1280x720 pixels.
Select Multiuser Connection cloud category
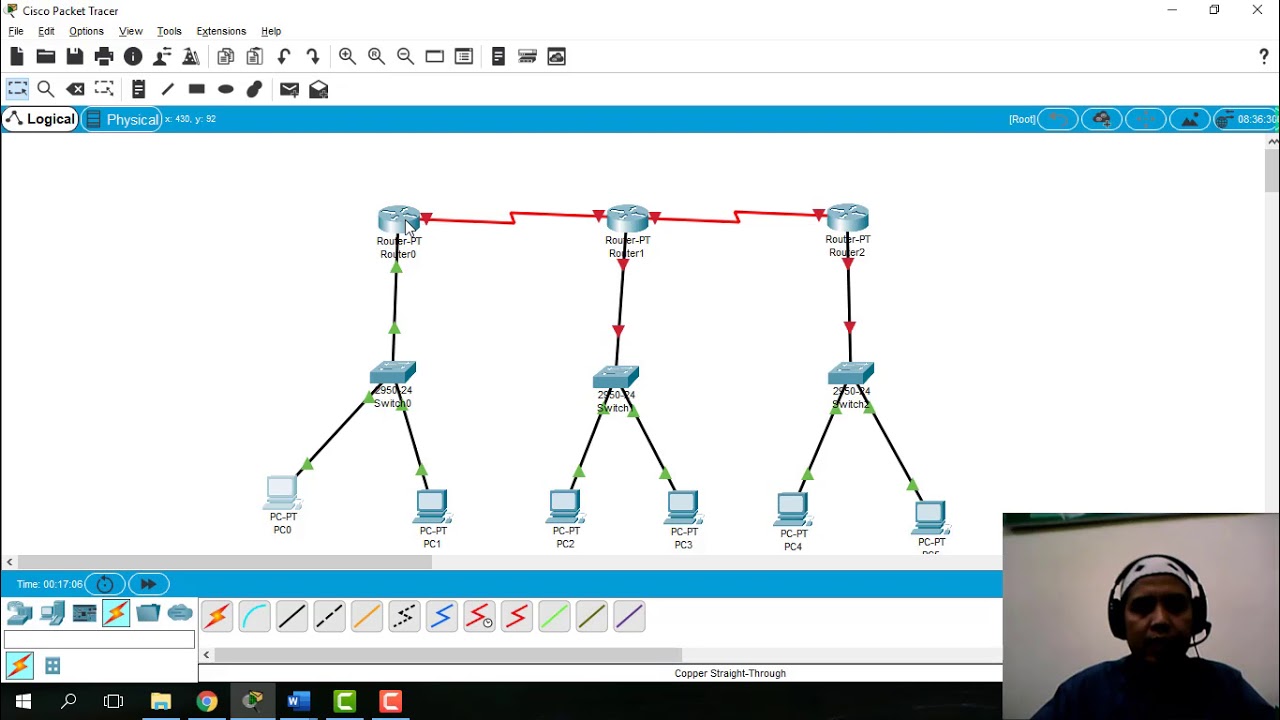click(x=180, y=613)
